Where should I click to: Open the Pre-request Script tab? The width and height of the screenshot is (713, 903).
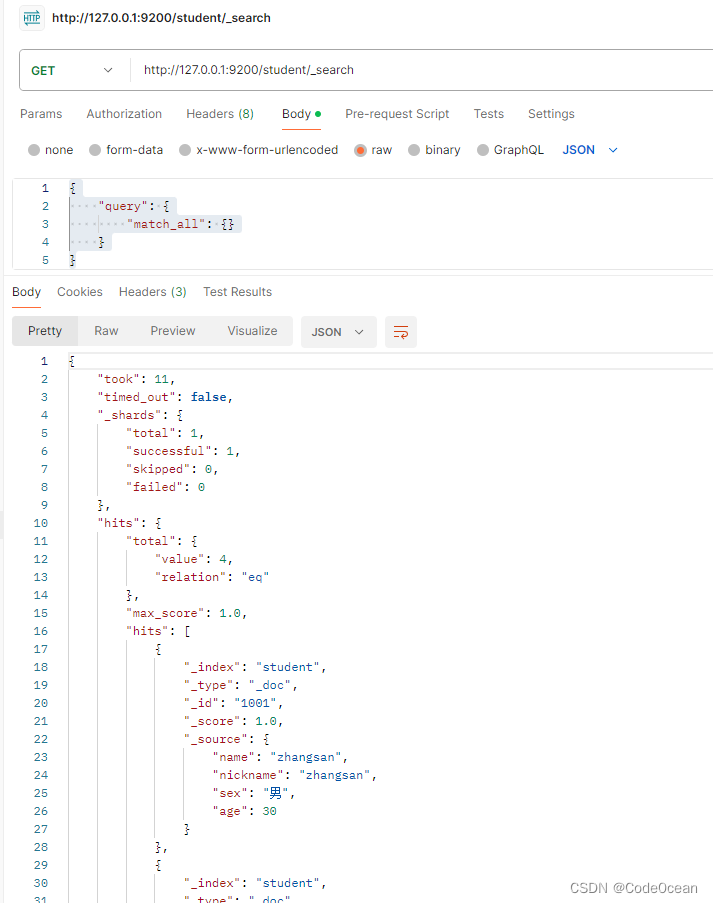(397, 114)
